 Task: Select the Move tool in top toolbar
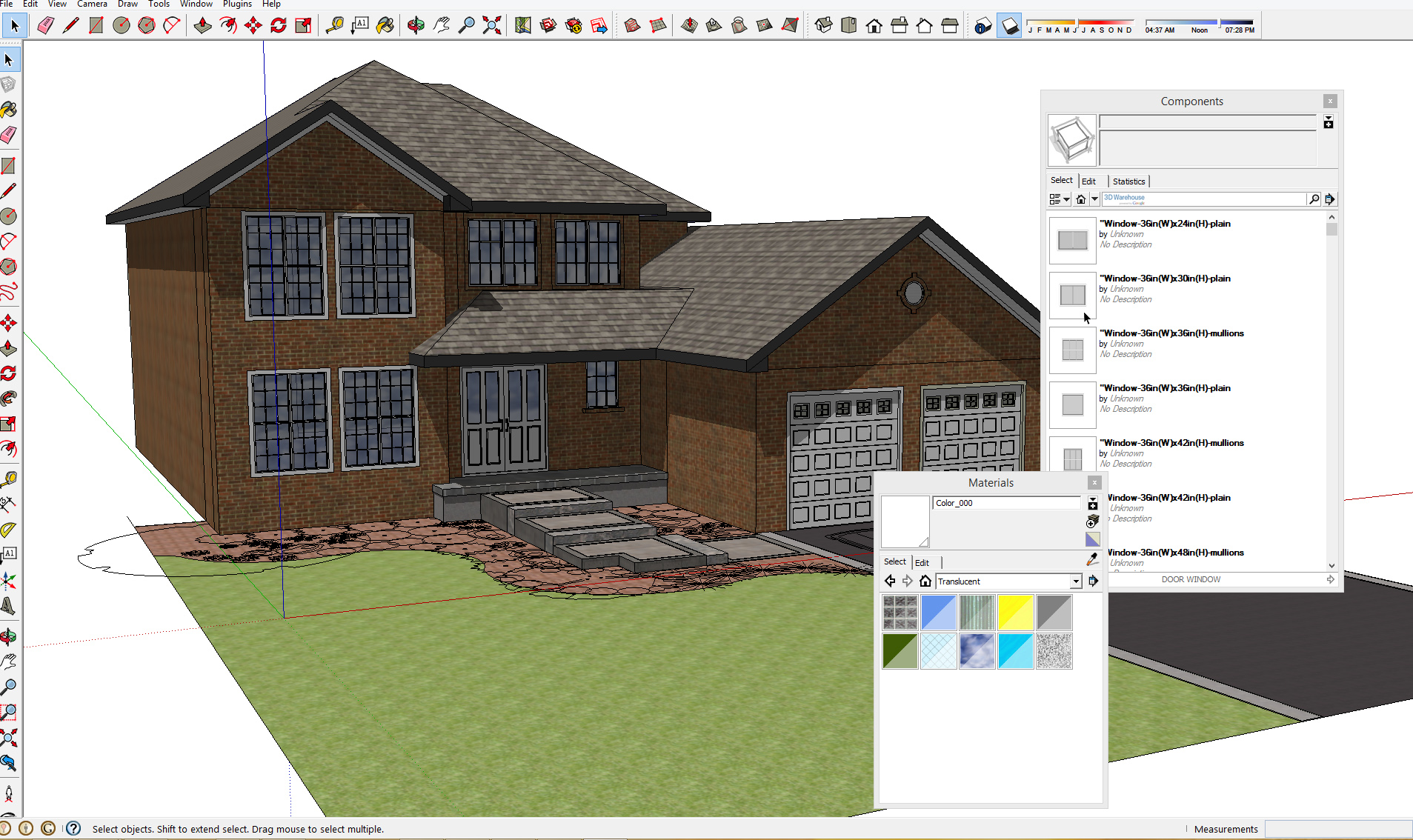click(x=253, y=26)
